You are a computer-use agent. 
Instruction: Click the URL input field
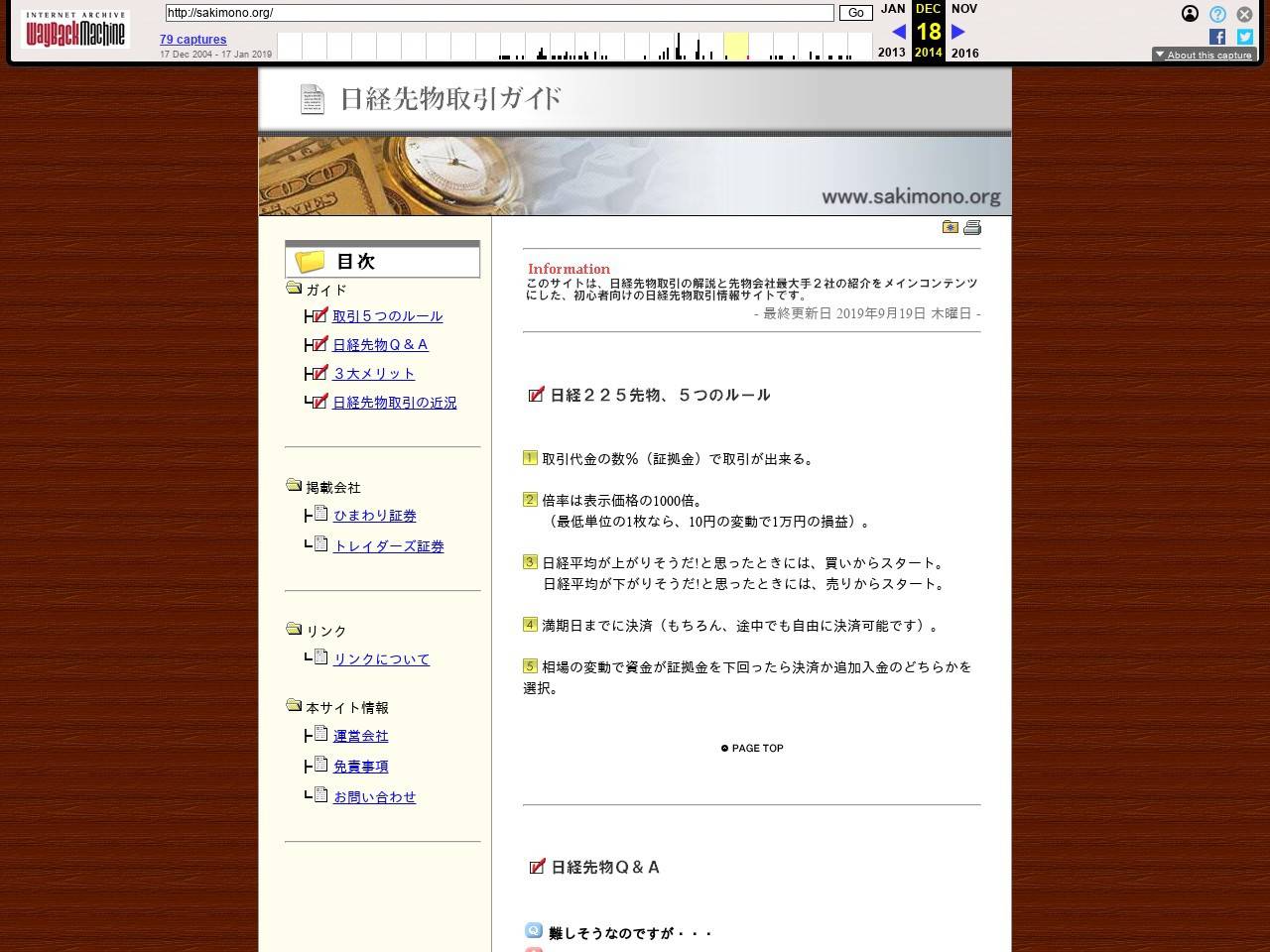pyautogui.click(x=499, y=13)
